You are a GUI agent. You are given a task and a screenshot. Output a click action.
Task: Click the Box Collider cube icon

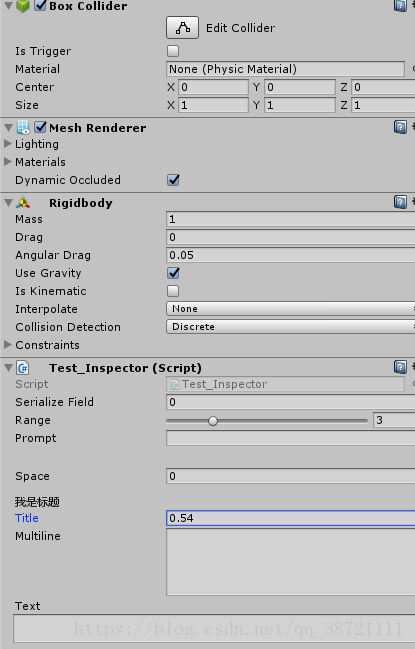pyautogui.click(x=23, y=6)
